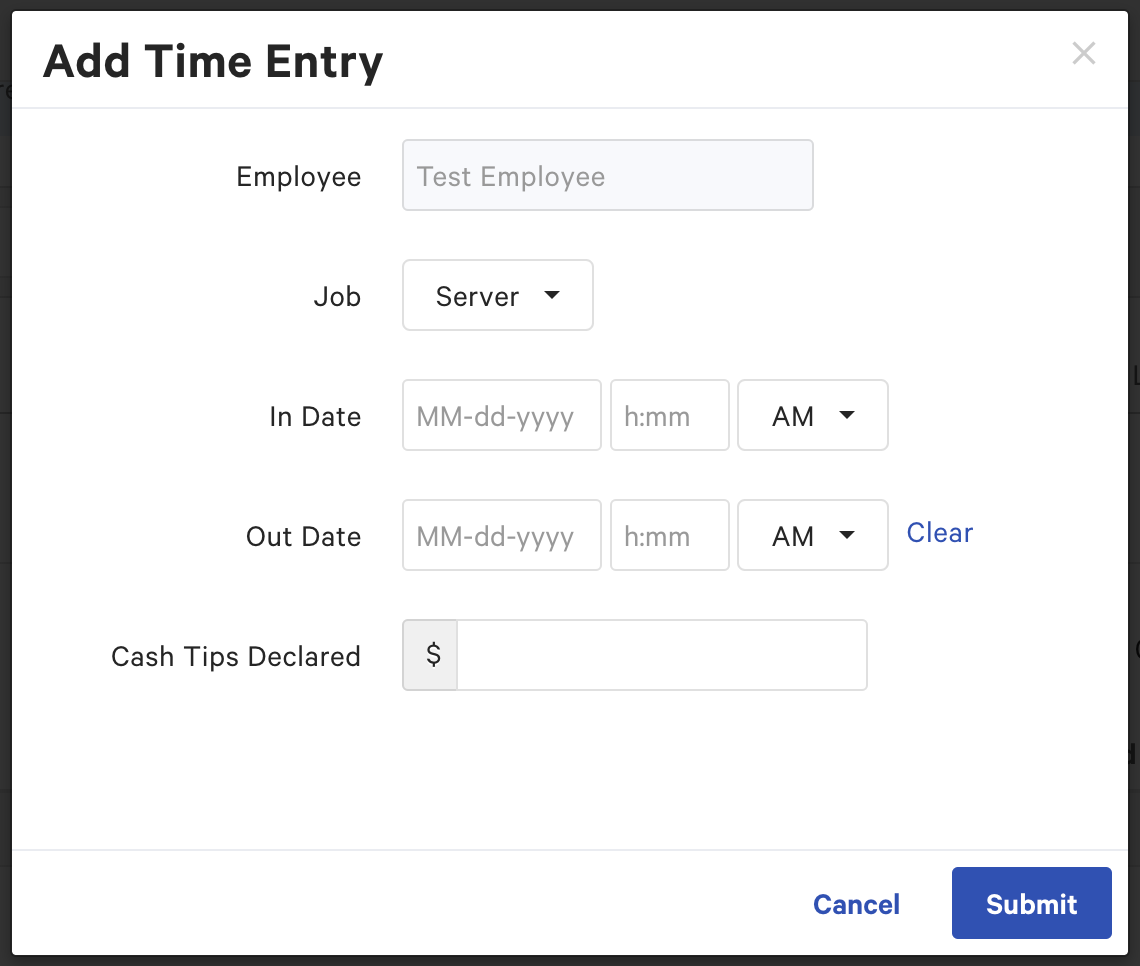The width and height of the screenshot is (1140, 966).
Task: Click the Employee label
Action: coord(298,176)
